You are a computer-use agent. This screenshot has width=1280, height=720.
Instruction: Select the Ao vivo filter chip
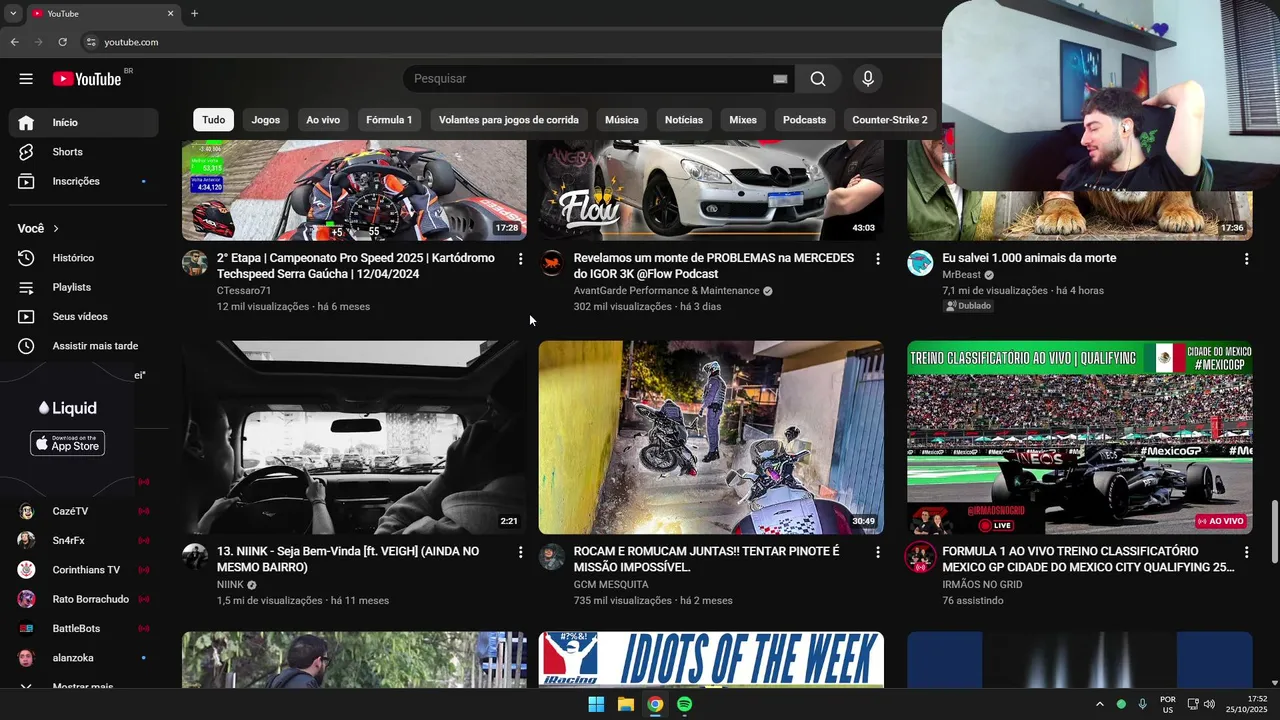coord(323,120)
